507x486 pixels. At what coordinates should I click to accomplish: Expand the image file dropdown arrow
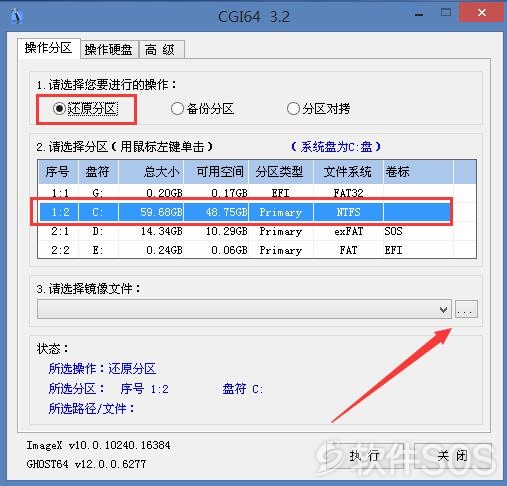(x=443, y=310)
